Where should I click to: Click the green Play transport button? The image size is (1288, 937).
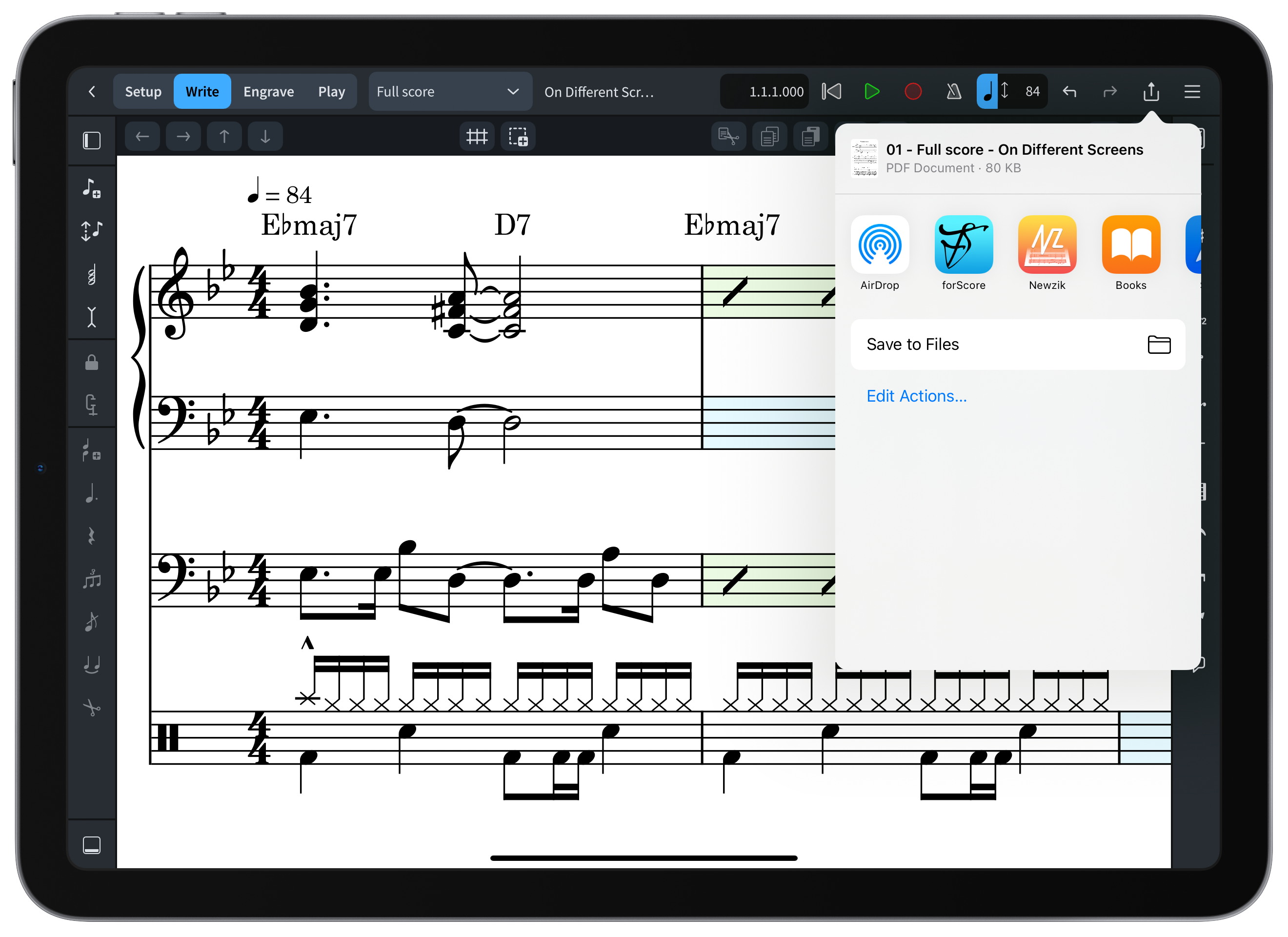pos(871,91)
